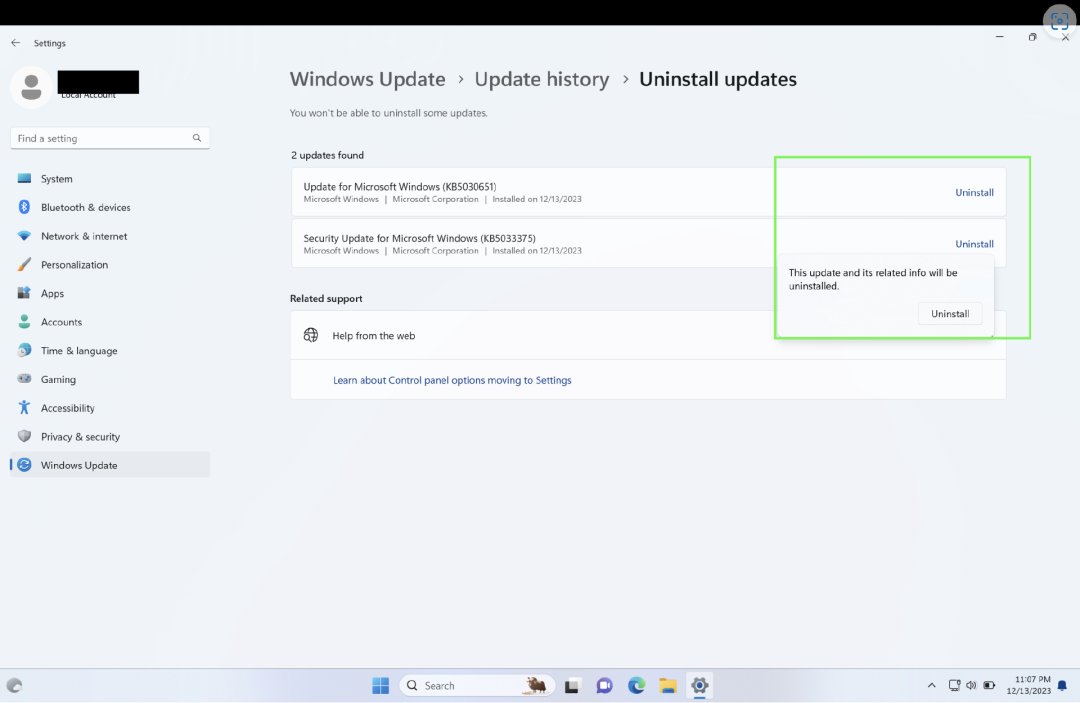1080x703 pixels.
Task: Go to Time & language settings
Action: 110,350
